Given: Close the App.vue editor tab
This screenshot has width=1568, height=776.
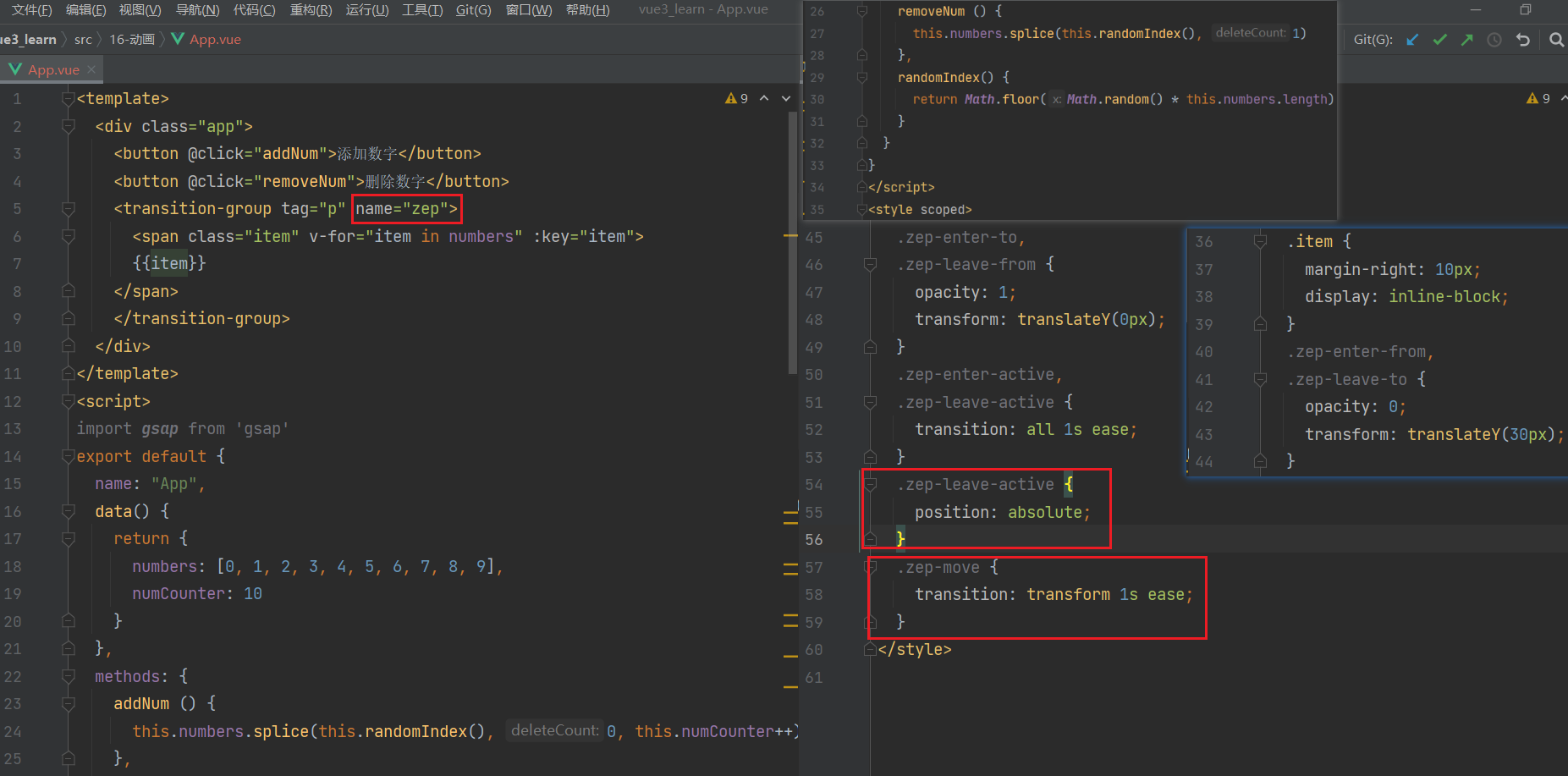Looking at the screenshot, I should pos(91,69).
